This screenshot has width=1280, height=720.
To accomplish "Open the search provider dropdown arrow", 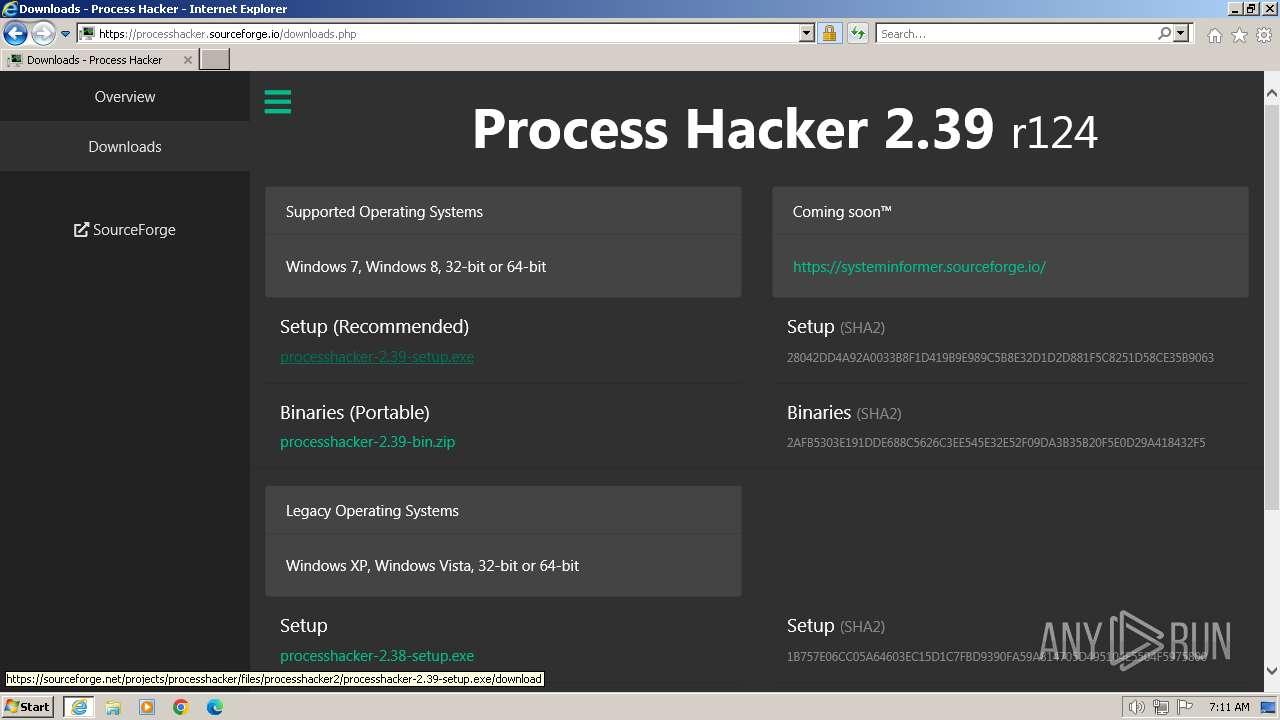I will (1181, 33).
